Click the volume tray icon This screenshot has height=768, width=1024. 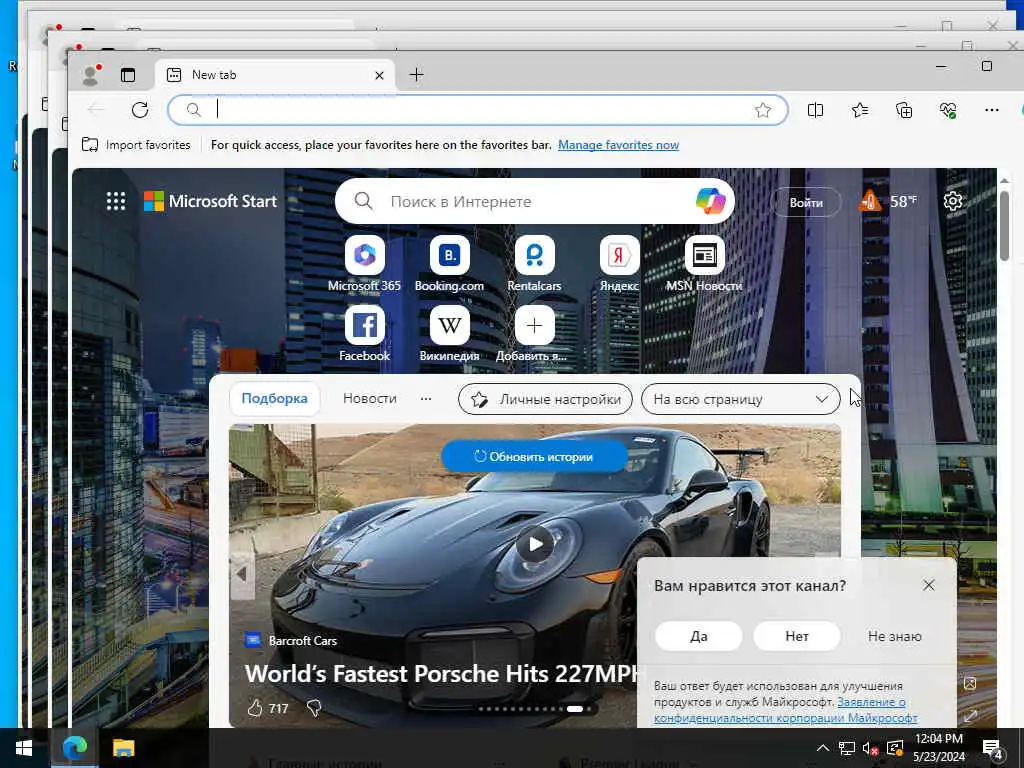[x=871, y=748]
